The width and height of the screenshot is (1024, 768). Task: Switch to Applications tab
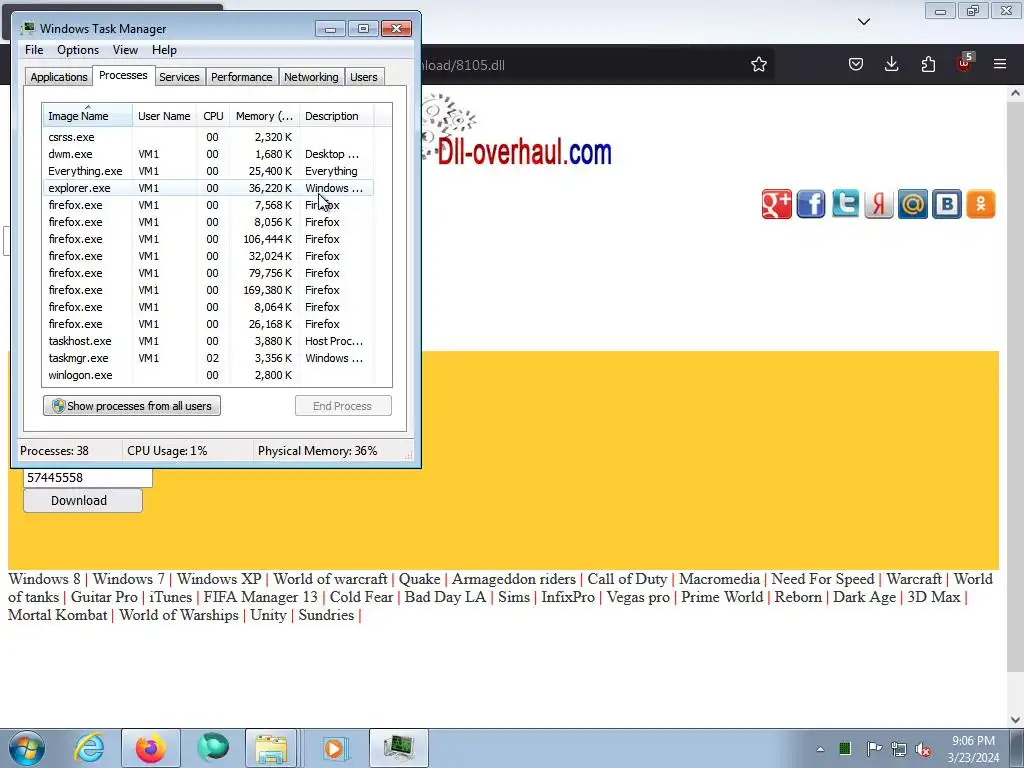[59, 77]
